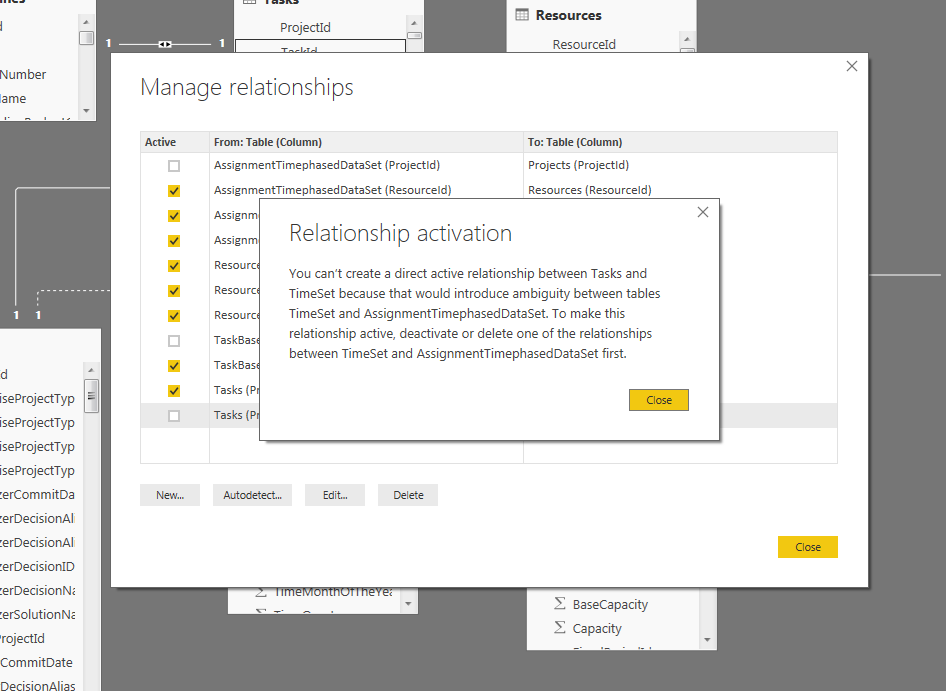
Task: Select Capacity field in bottom table
Action: click(597, 628)
